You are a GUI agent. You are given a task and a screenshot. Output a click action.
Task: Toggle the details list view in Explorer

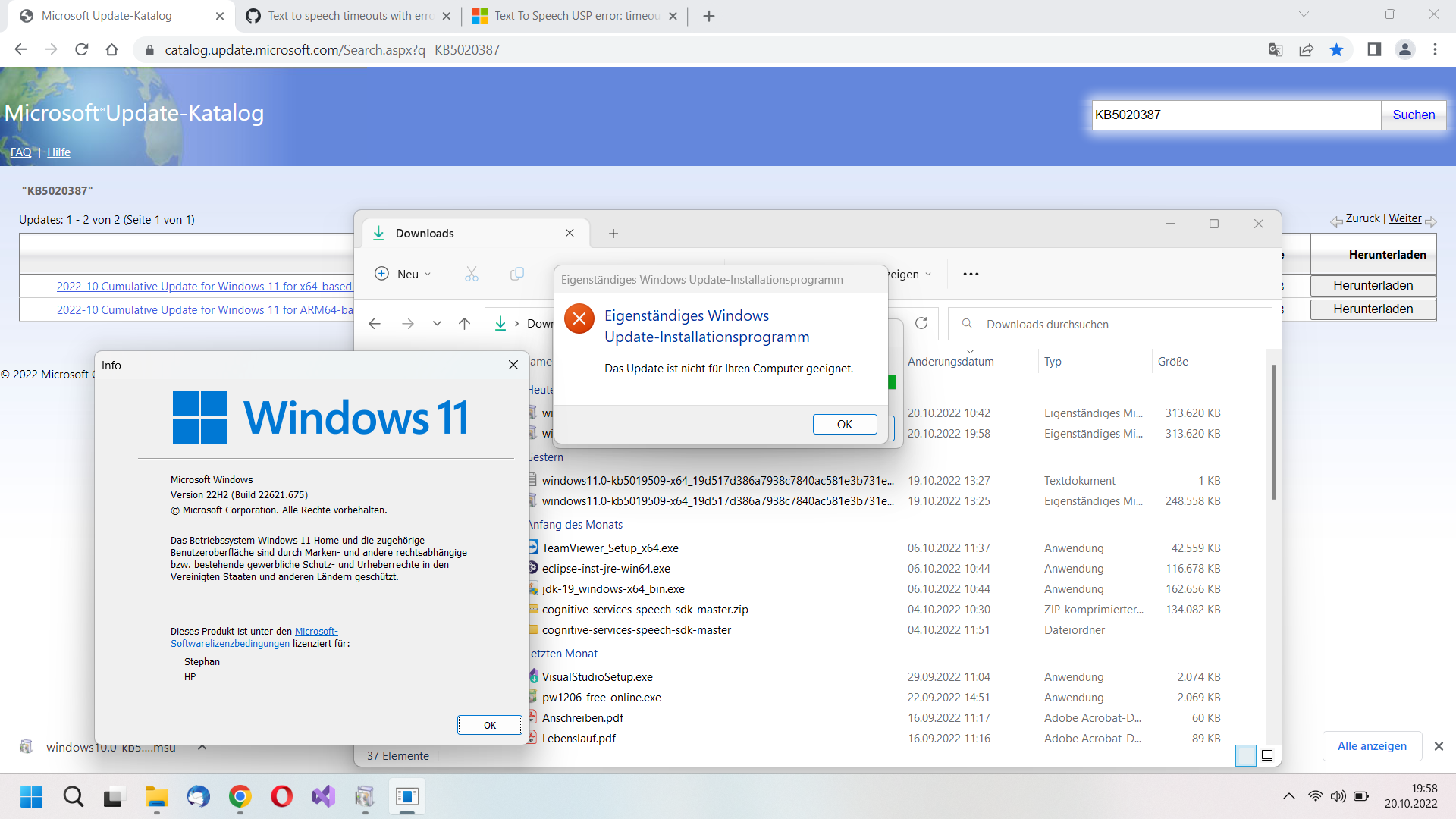point(1247,755)
